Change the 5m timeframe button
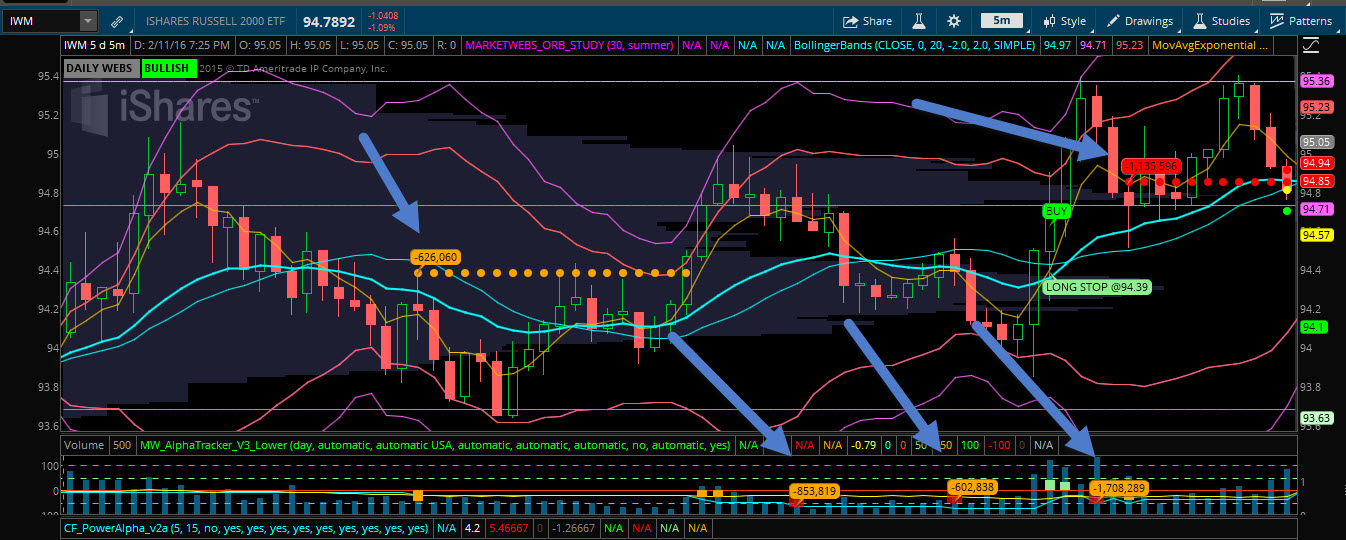This screenshot has width=1346, height=540. [1001, 20]
